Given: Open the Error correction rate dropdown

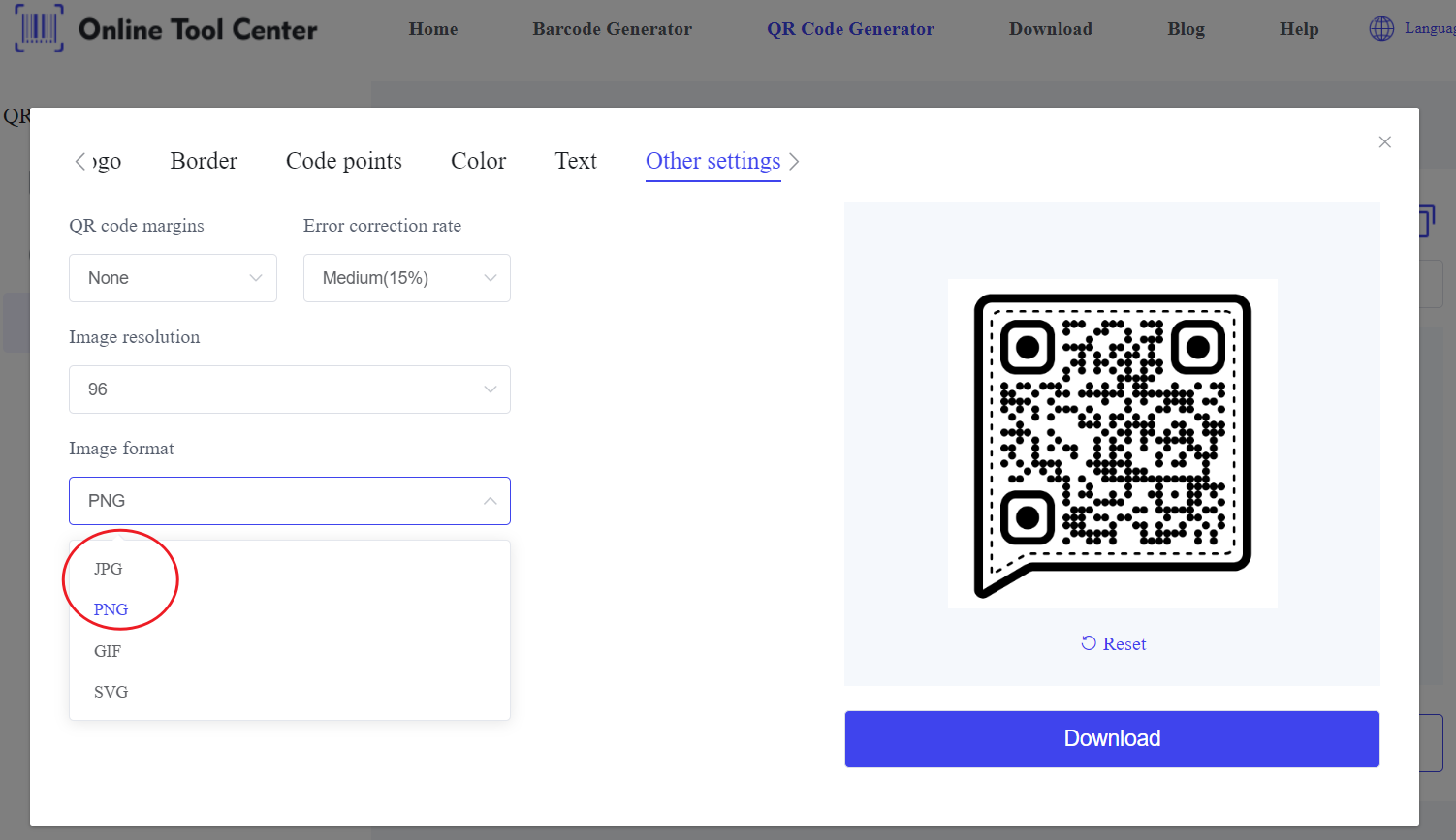Looking at the screenshot, I should click(407, 278).
